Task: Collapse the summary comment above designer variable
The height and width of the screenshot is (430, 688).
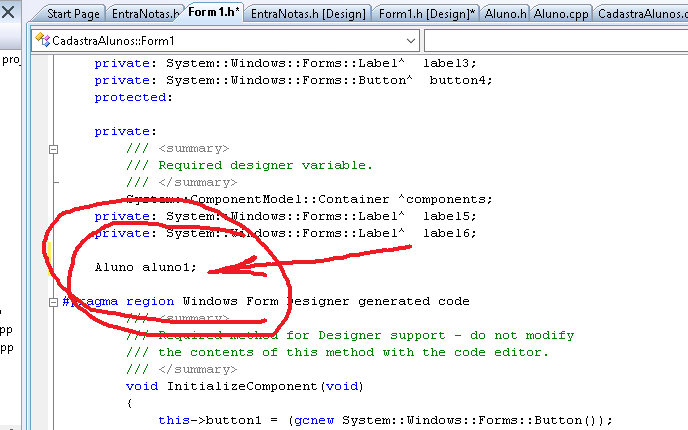Action: pyautogui.click(x=54, y=149)
